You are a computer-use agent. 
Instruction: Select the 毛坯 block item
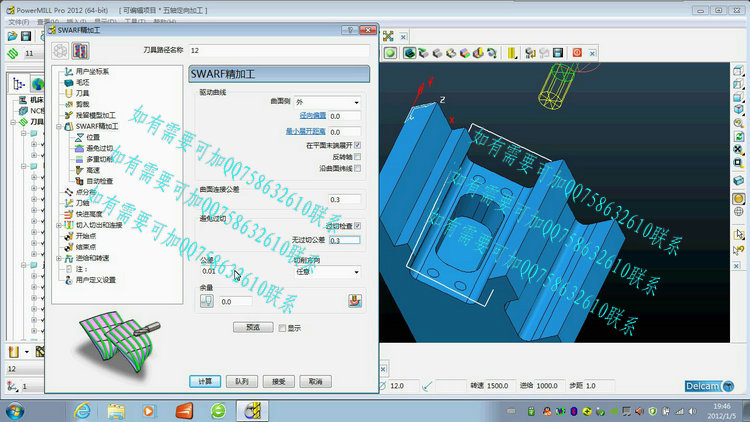(x=82, y=82)
